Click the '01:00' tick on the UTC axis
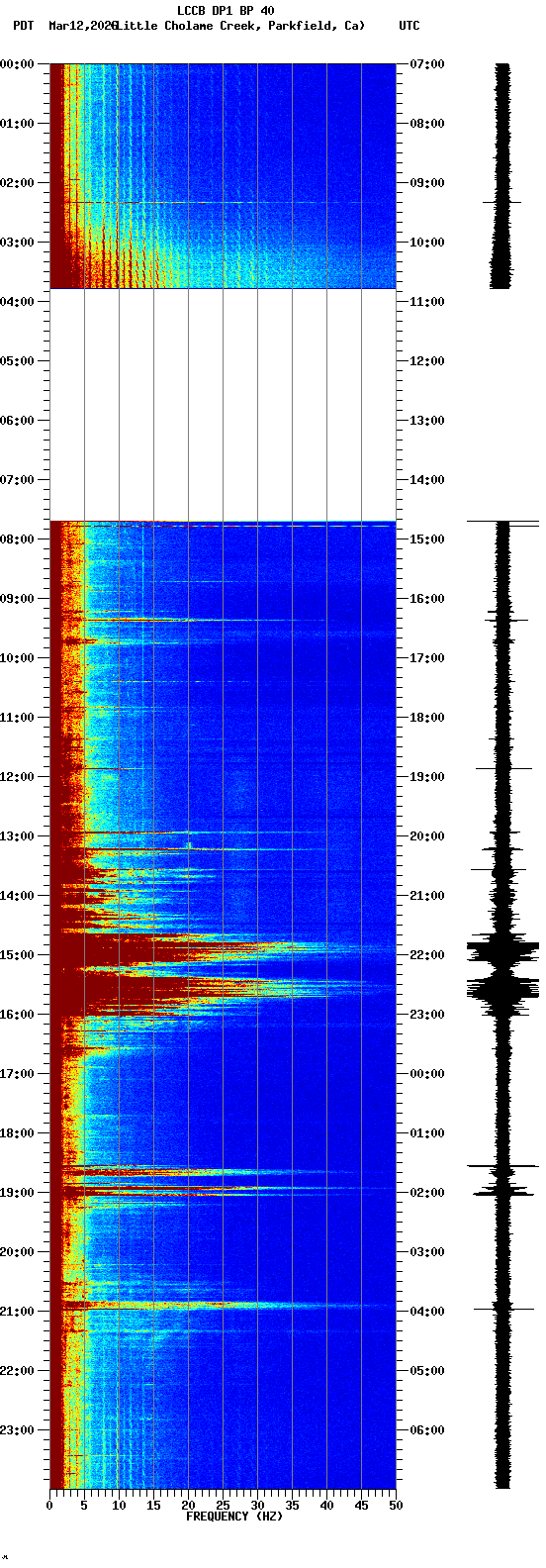The image size is (546, 1568). (427, 1132)
